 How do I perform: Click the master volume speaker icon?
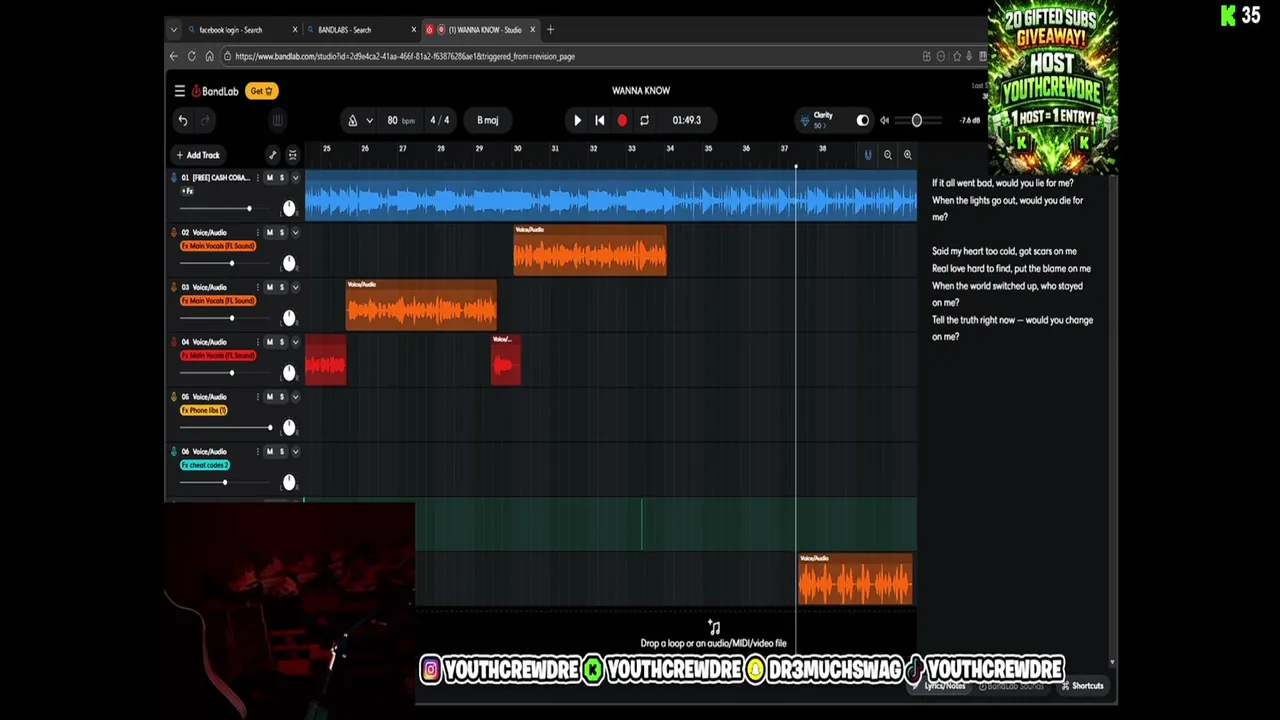tap(884, 120)
